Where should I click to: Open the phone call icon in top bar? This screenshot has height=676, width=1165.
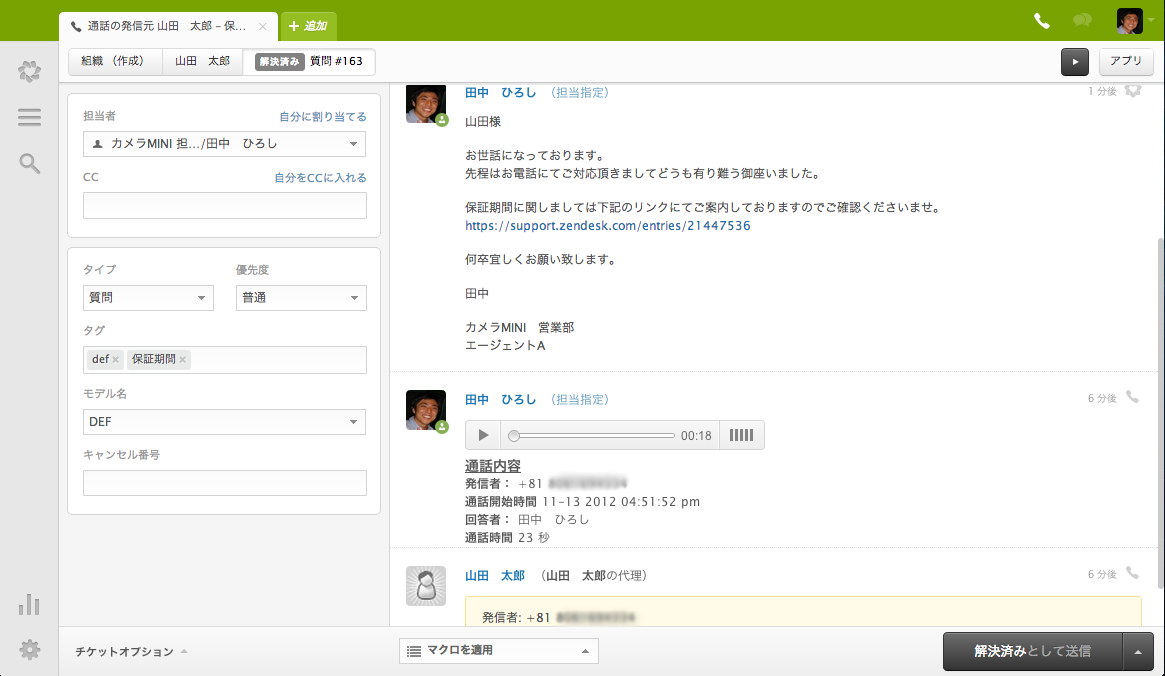pos(1042,22)
